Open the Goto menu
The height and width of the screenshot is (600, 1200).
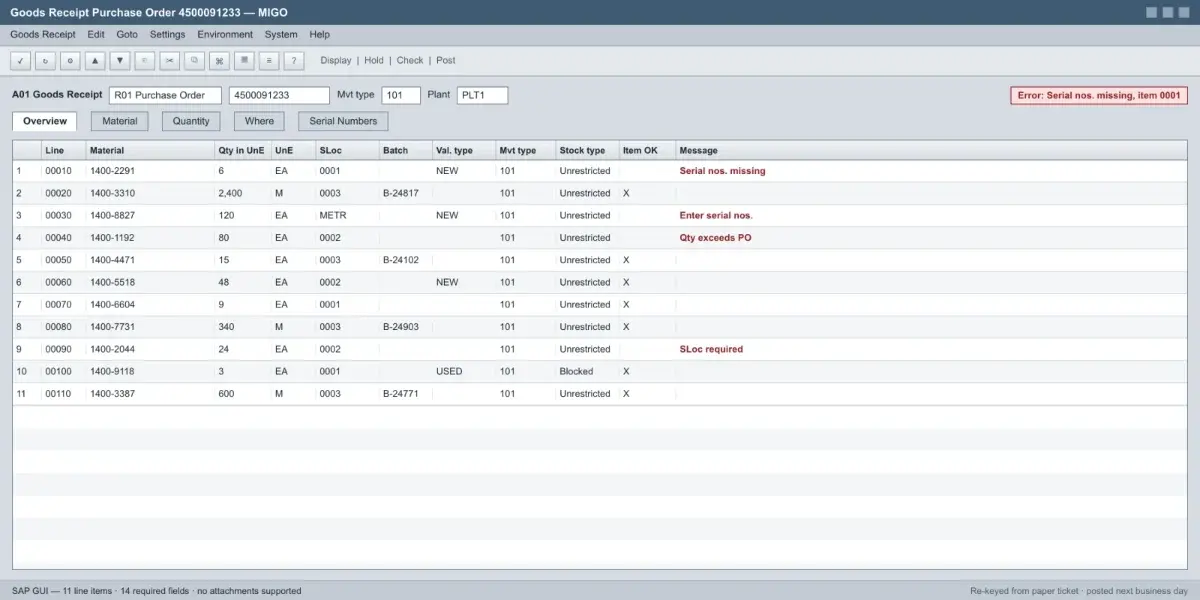click(127, 34)
